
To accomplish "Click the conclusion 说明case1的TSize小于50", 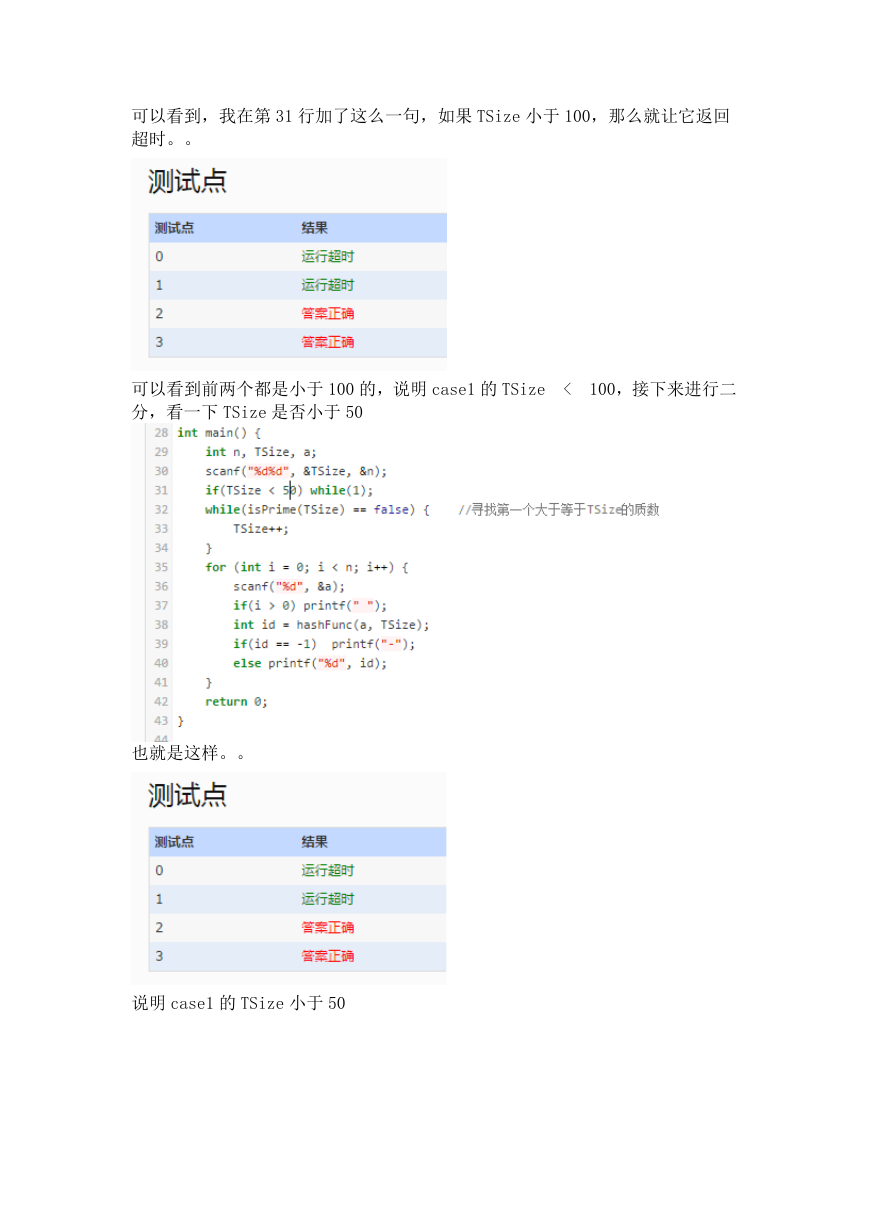I will 239,1002.
